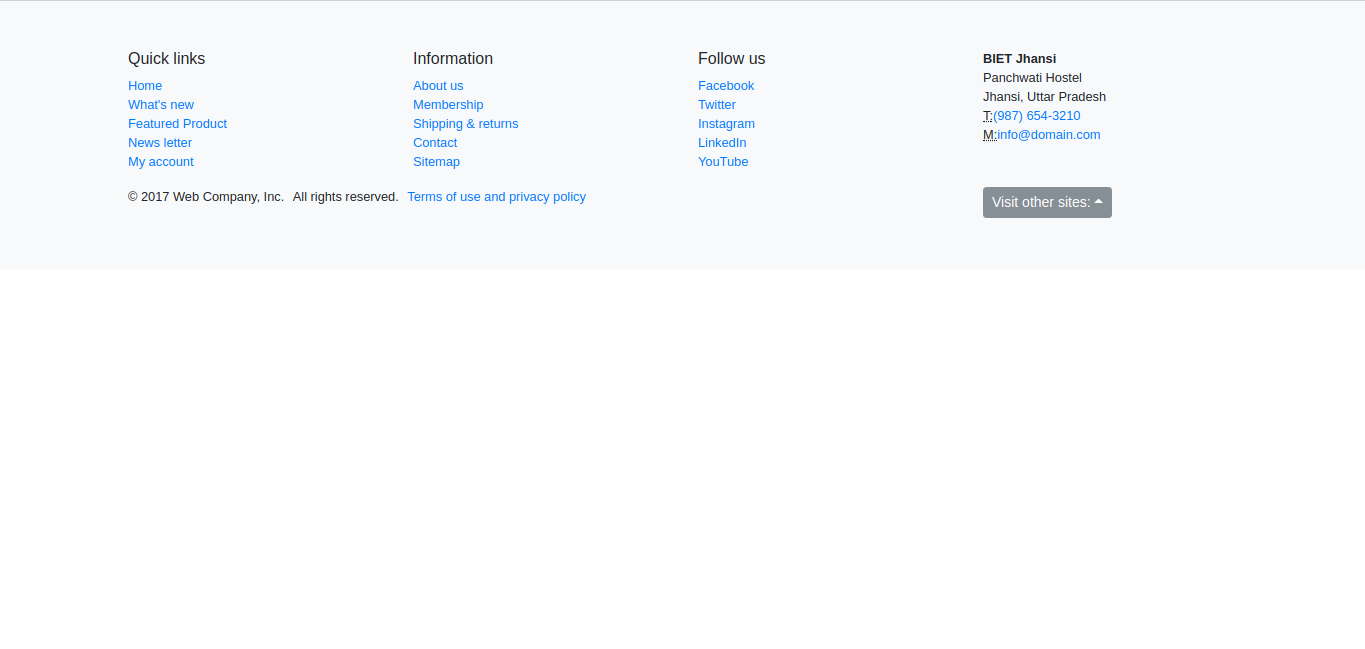Click the M: mail abbreviation
Viewport: 1365px width, 649px height.
coord(990,135)
